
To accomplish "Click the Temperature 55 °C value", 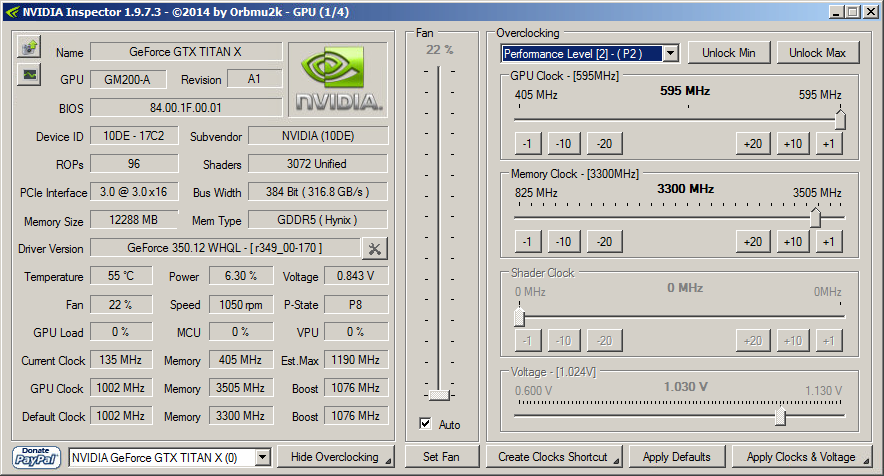I will [121, 276].
